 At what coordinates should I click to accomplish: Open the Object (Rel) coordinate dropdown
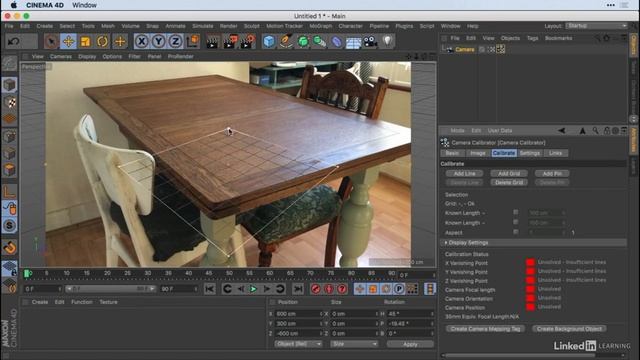pos(298,344)
